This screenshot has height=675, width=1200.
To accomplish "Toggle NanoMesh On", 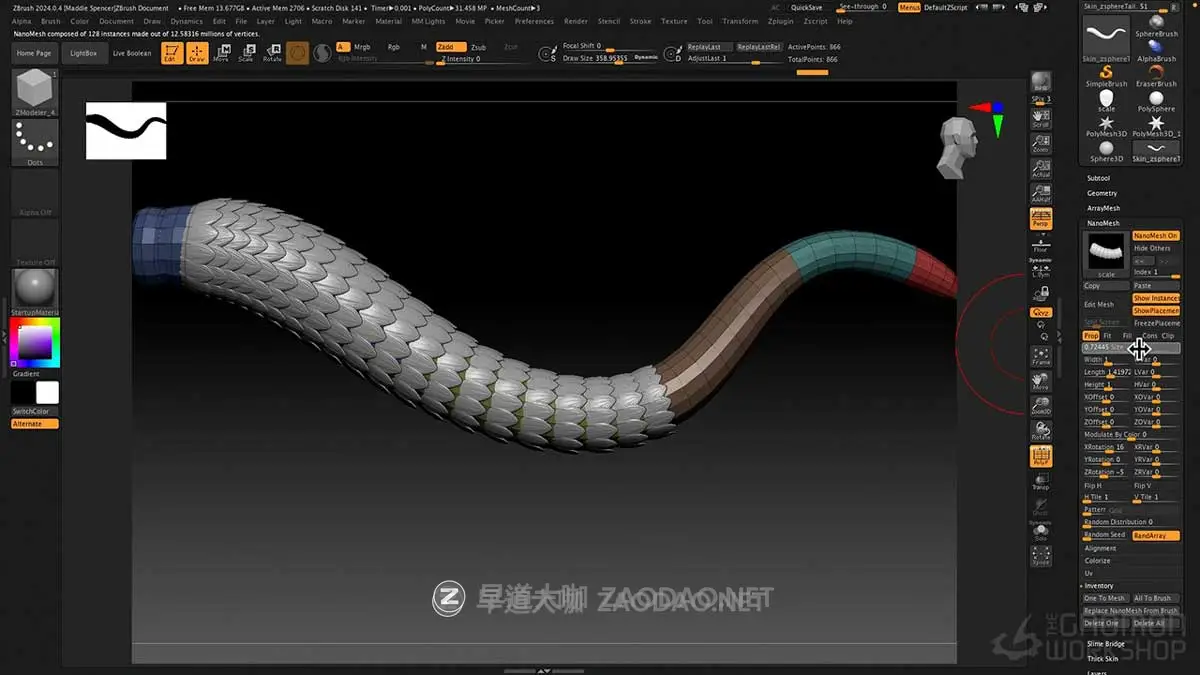I will point(1156,234).
